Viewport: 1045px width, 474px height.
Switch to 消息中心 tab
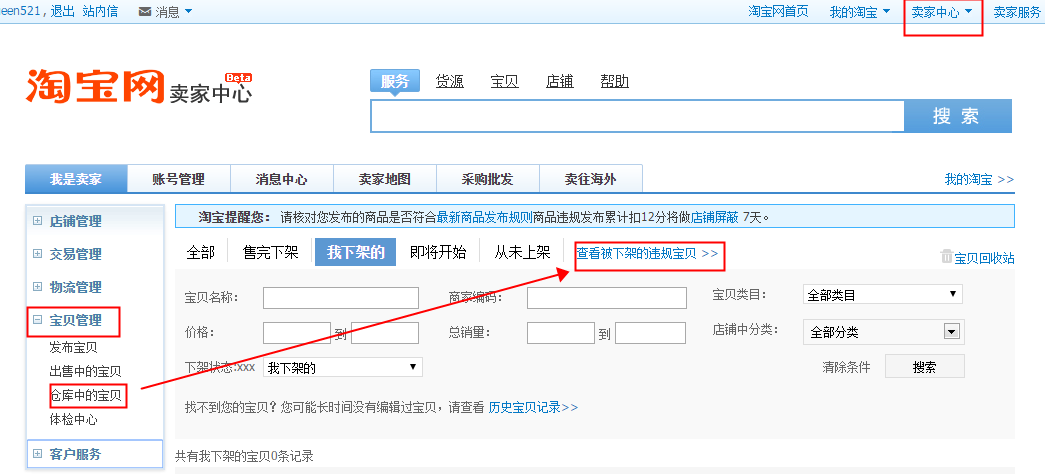[281, 179]
